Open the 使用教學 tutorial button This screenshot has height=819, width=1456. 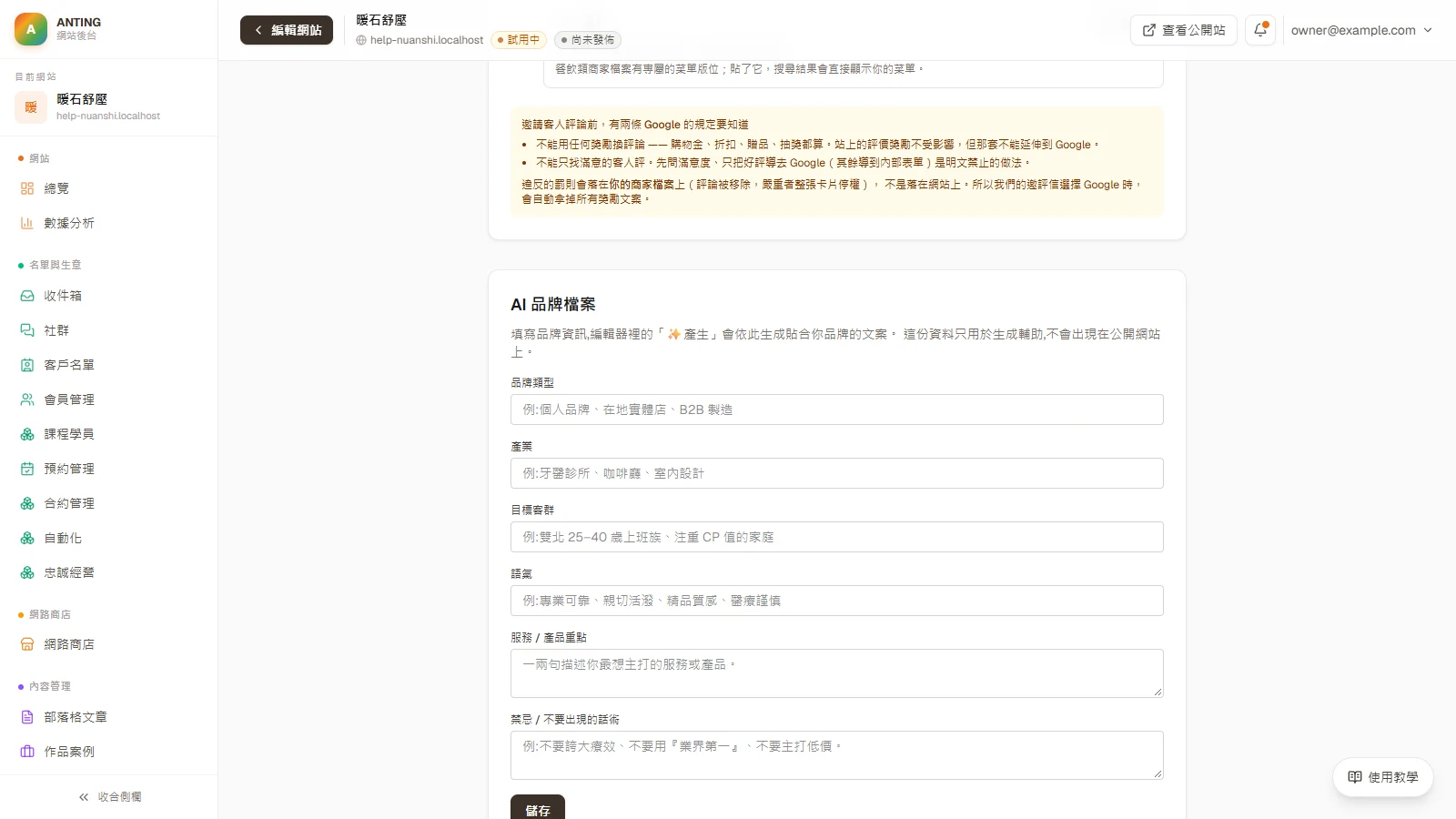pos(1383,777)
